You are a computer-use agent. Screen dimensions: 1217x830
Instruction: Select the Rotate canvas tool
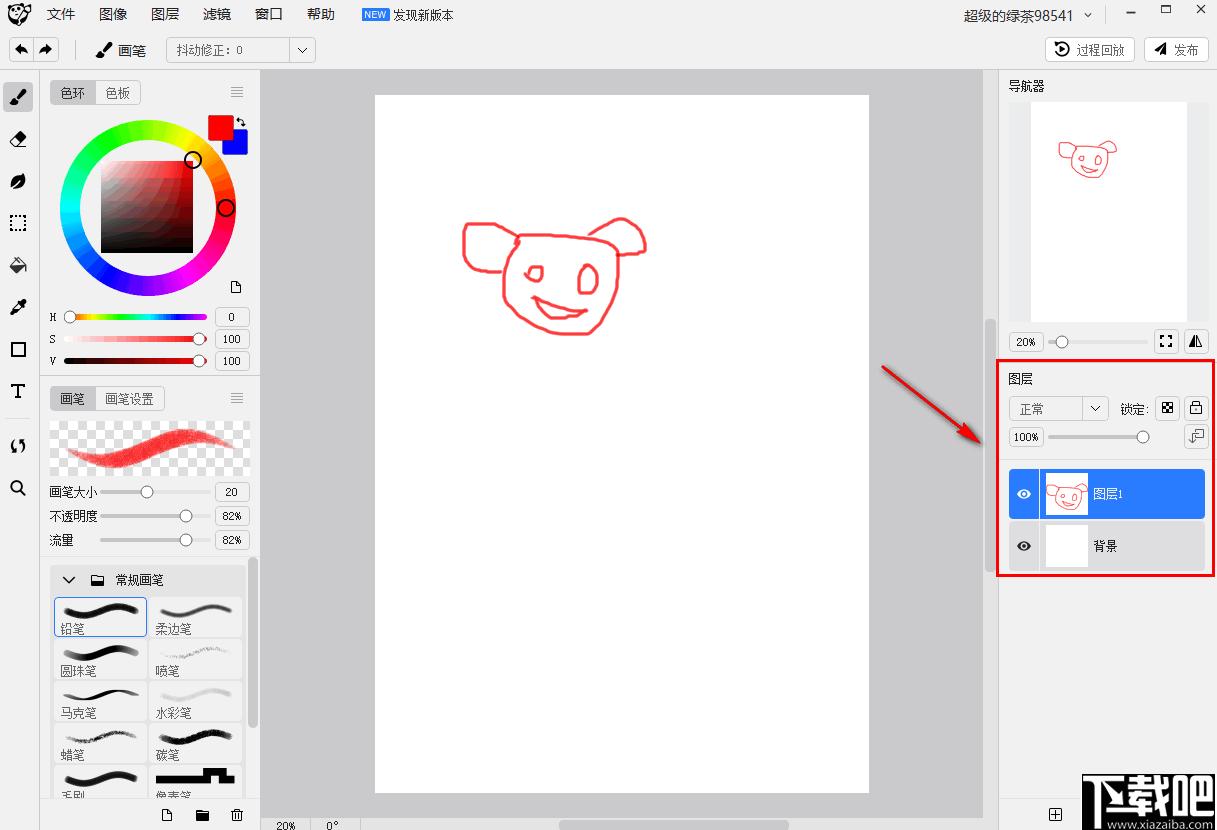18,446
